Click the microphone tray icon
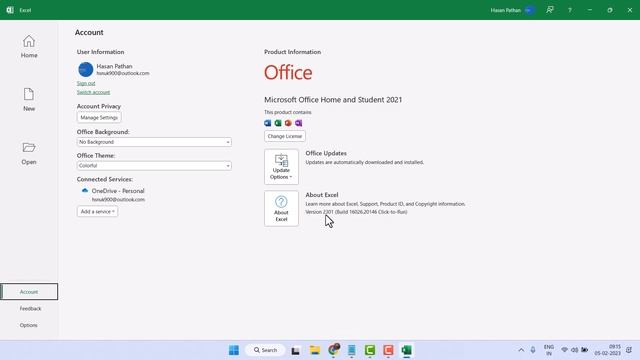640x360 pixels. [x=533, y=350]
